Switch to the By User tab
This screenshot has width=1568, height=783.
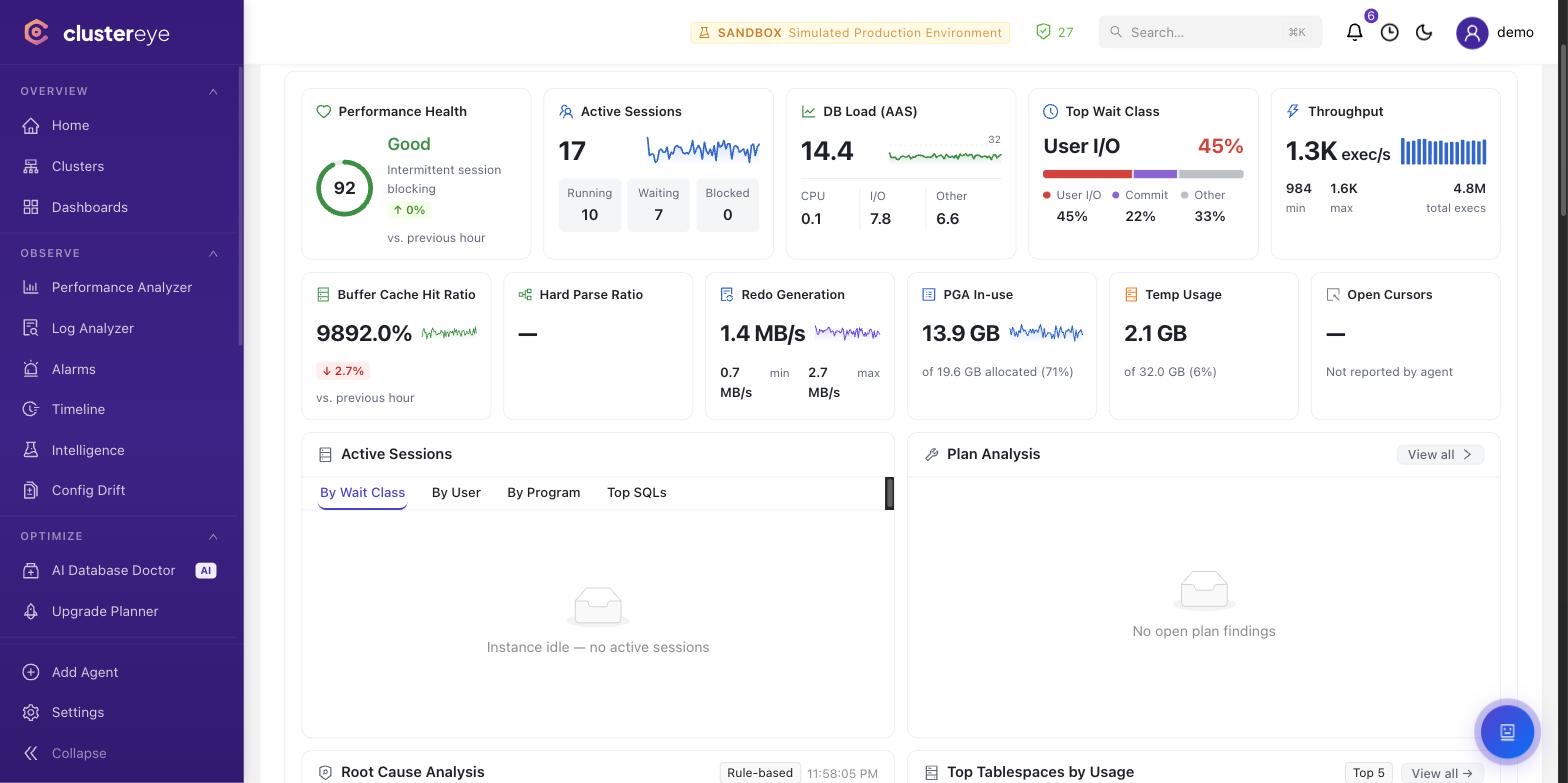click(x=456, y=493)
